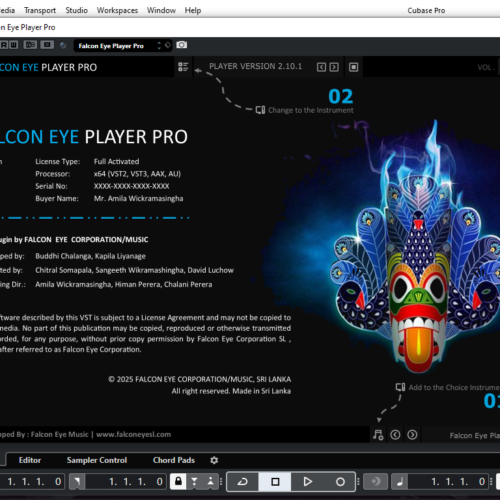Toggle the A/B settings comparison button
This screenshot has width=500, height=500.
click(x=30, y=45)
